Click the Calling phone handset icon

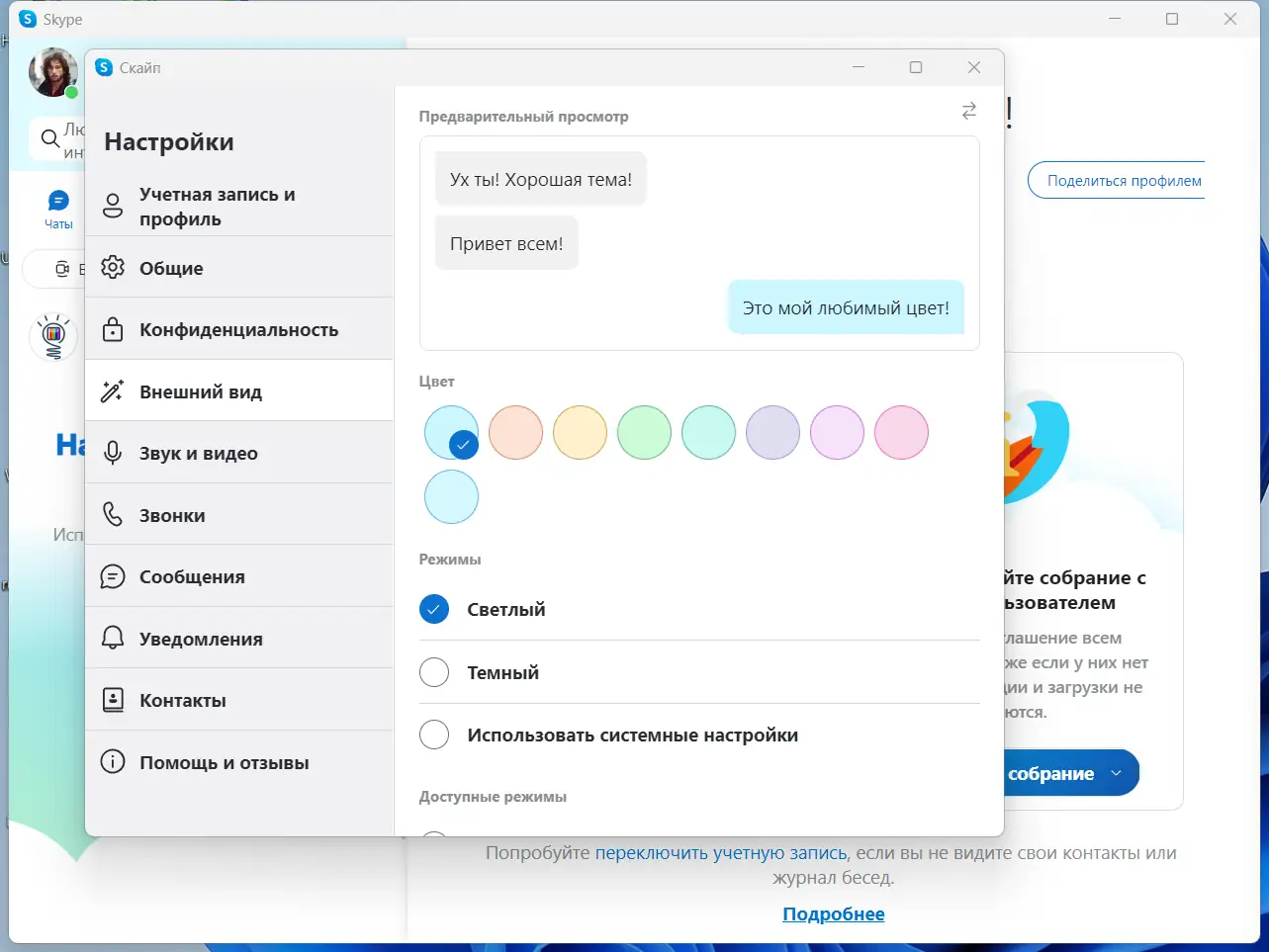coord(113,514)
